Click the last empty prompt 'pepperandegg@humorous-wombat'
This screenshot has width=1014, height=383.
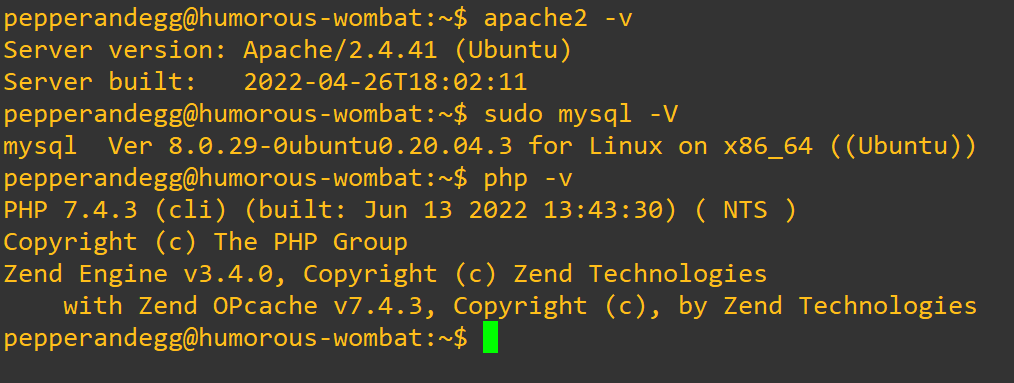click(213, 338)
